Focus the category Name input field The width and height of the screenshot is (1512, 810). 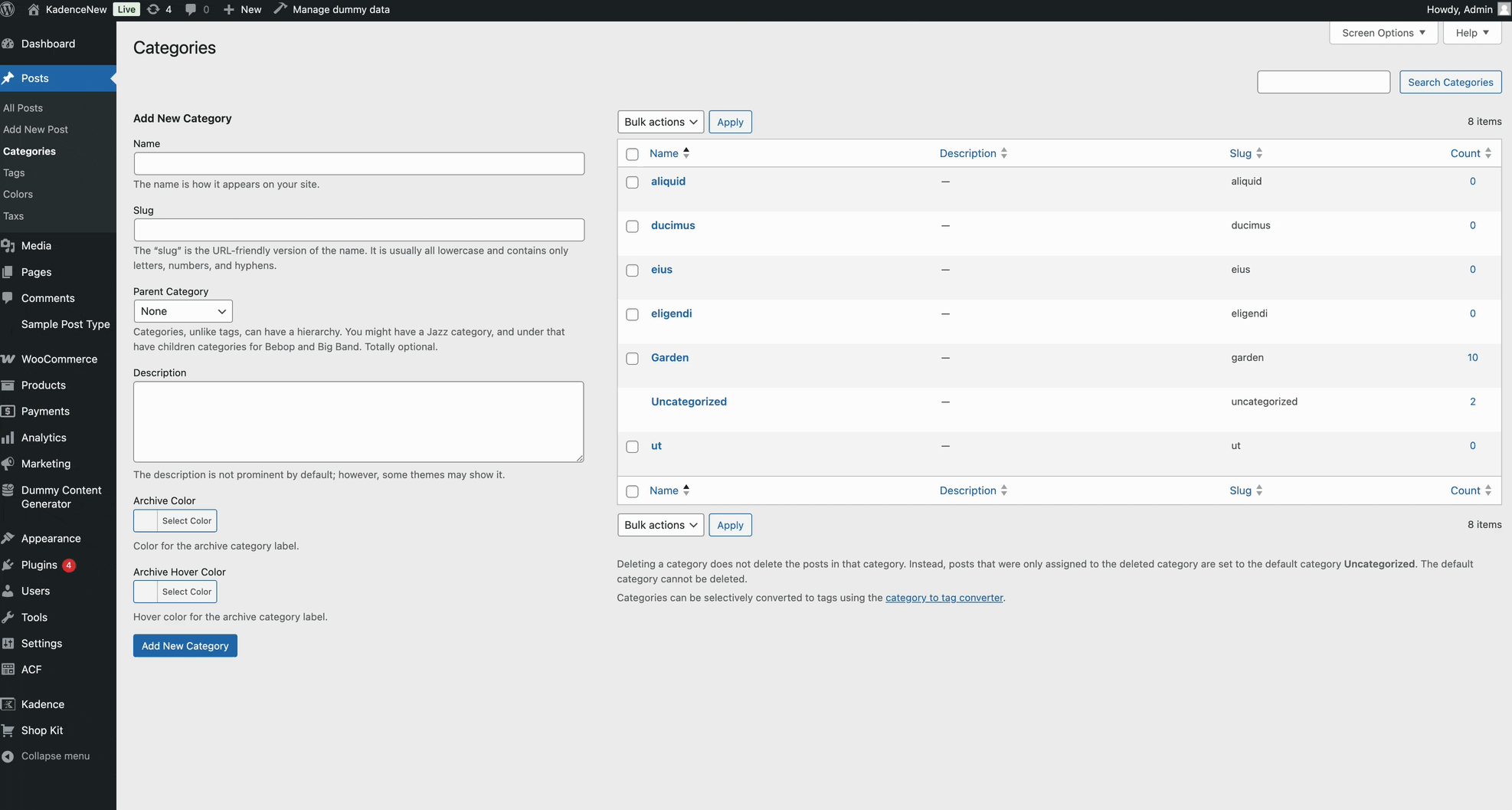[358, 163]
